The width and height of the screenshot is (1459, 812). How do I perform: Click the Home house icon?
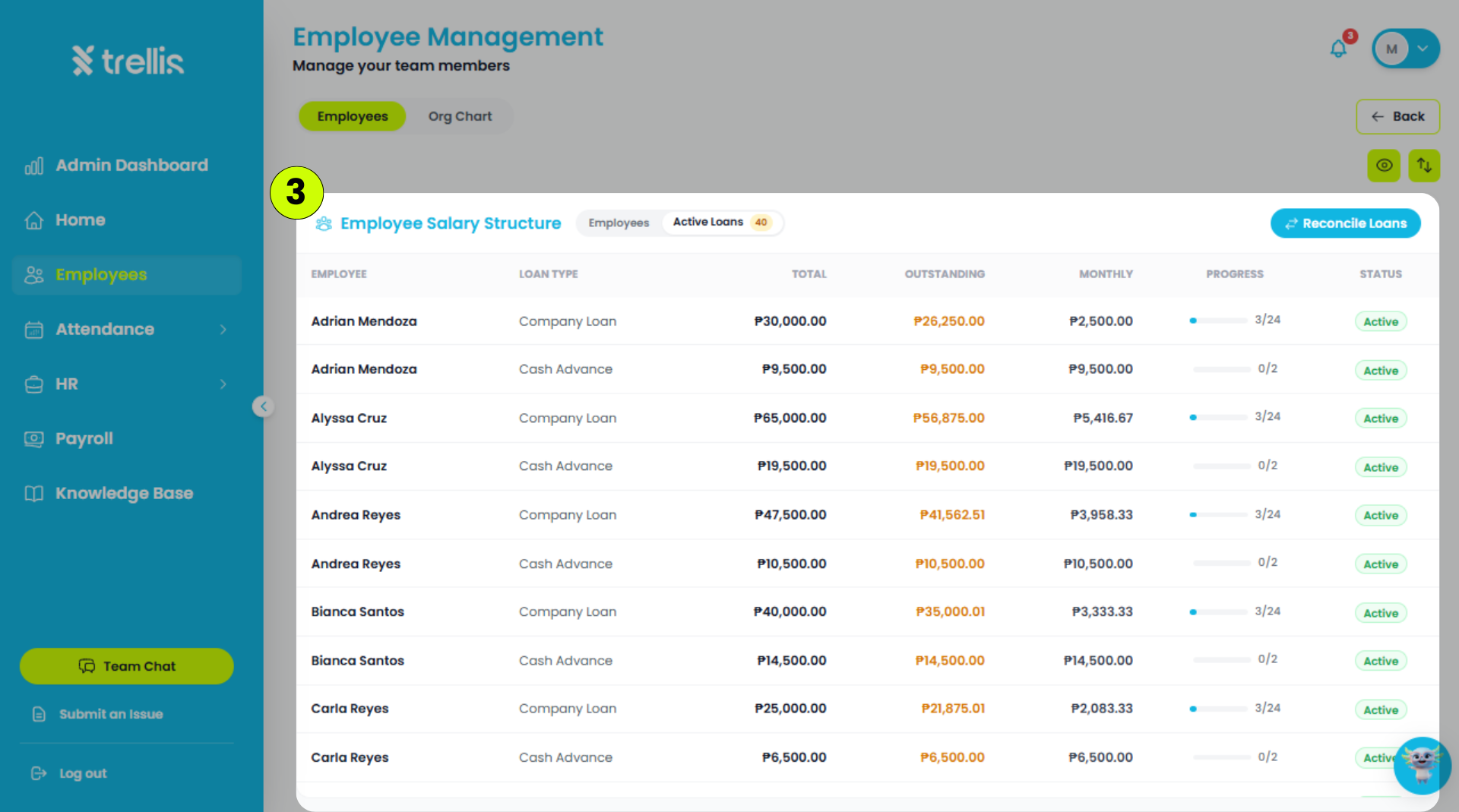(34, 220)
